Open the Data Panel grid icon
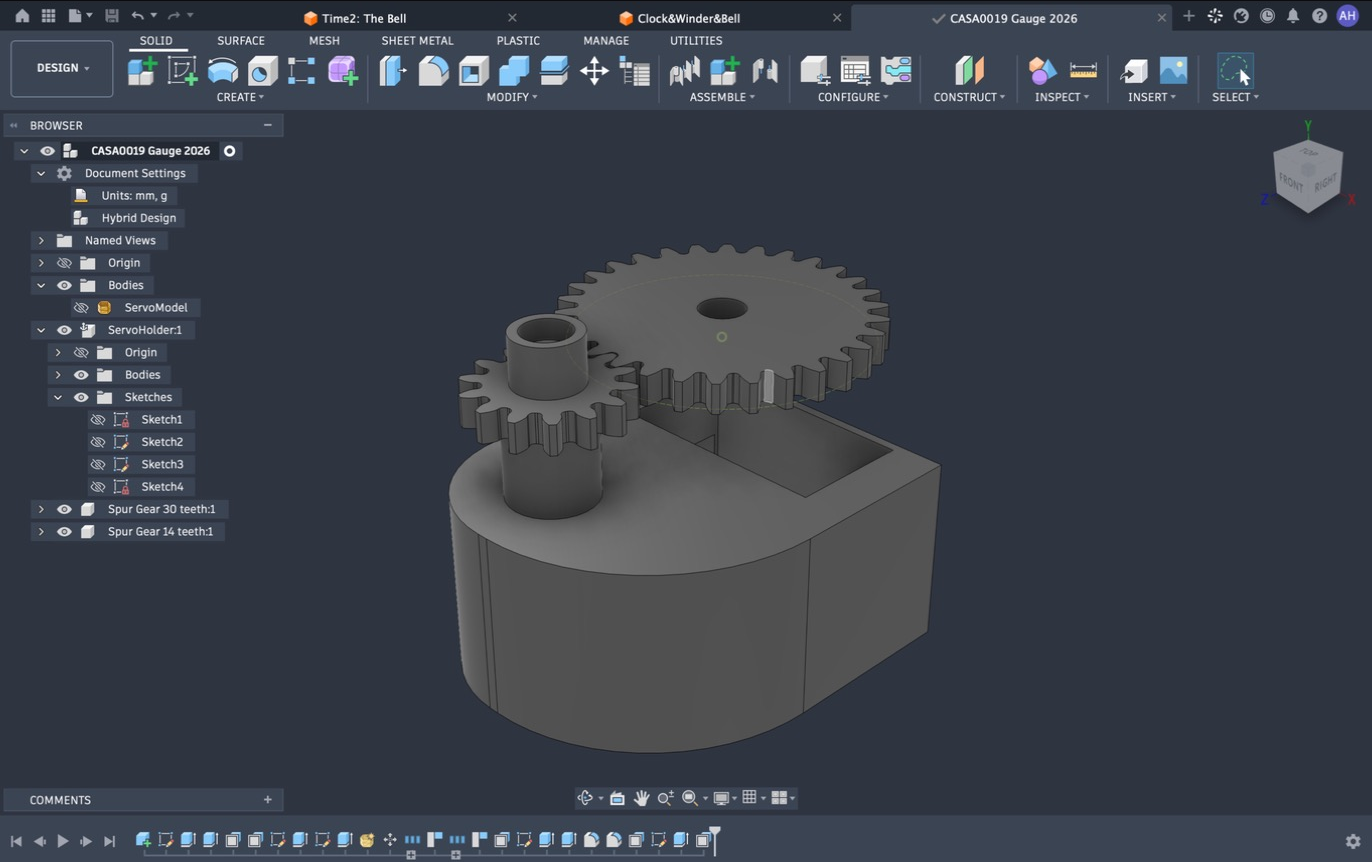This screenshot has width=1372, height=862. [x=48, y=16]
